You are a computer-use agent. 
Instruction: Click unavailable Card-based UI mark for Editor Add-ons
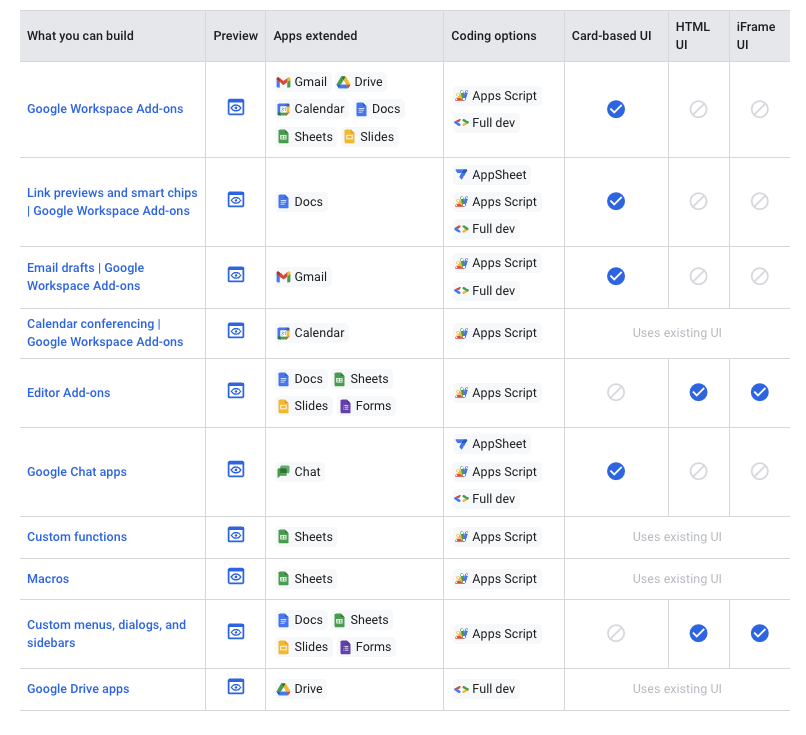pos(616,393)
